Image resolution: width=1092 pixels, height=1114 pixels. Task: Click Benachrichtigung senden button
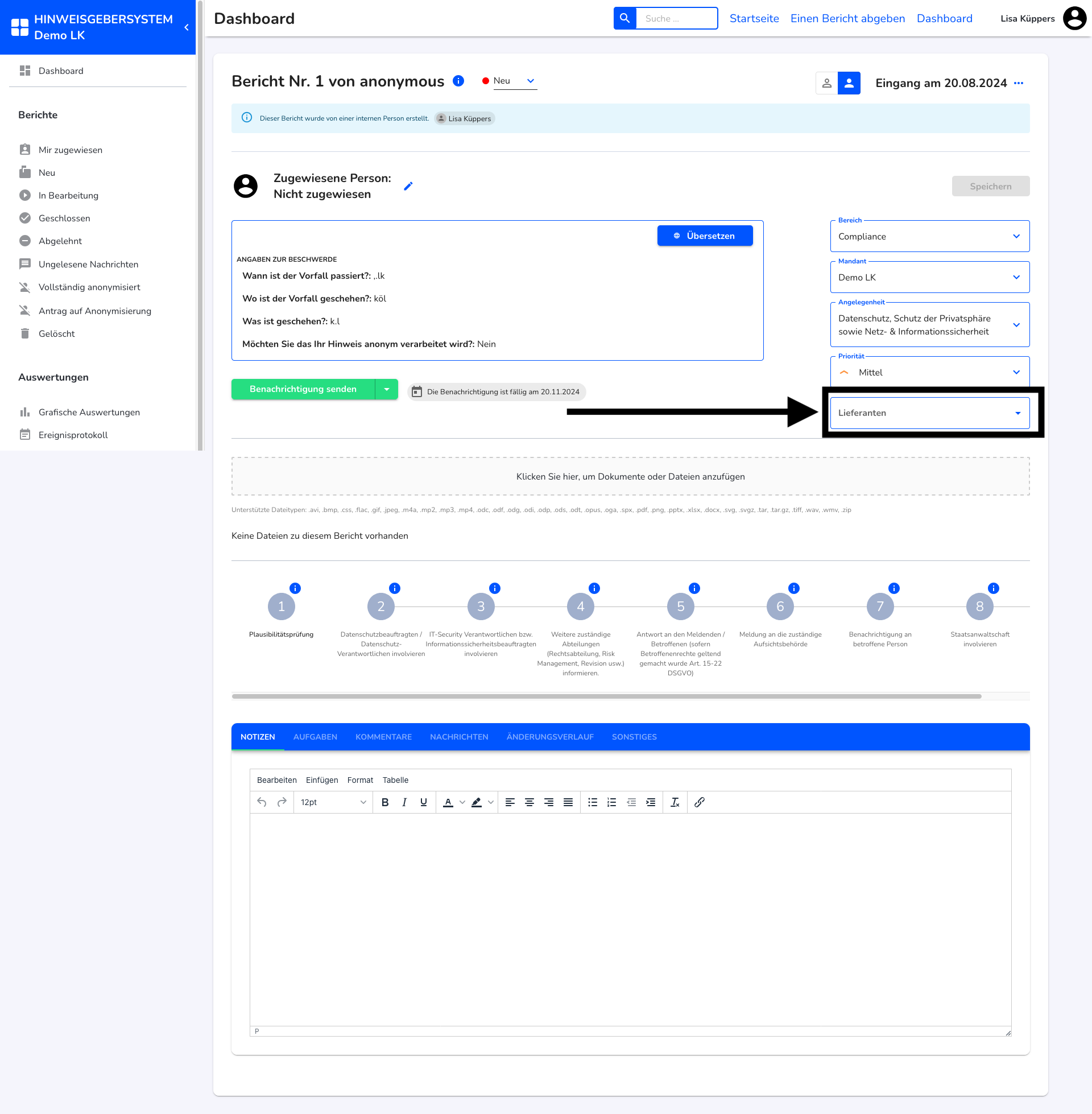click(x=303, y=389)
